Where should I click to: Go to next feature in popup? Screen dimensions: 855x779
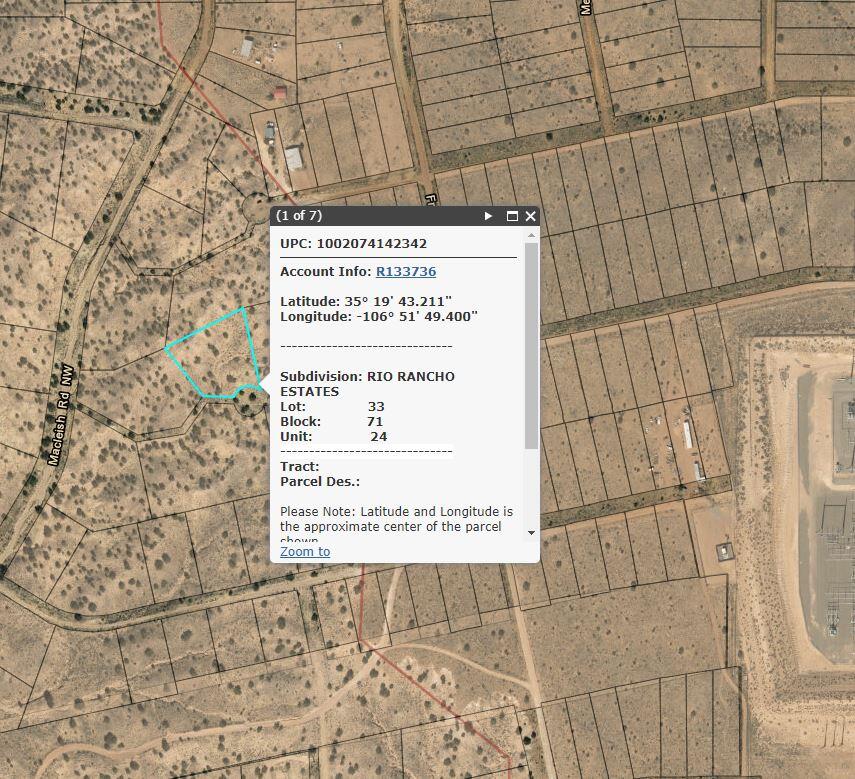coord(488,216)
